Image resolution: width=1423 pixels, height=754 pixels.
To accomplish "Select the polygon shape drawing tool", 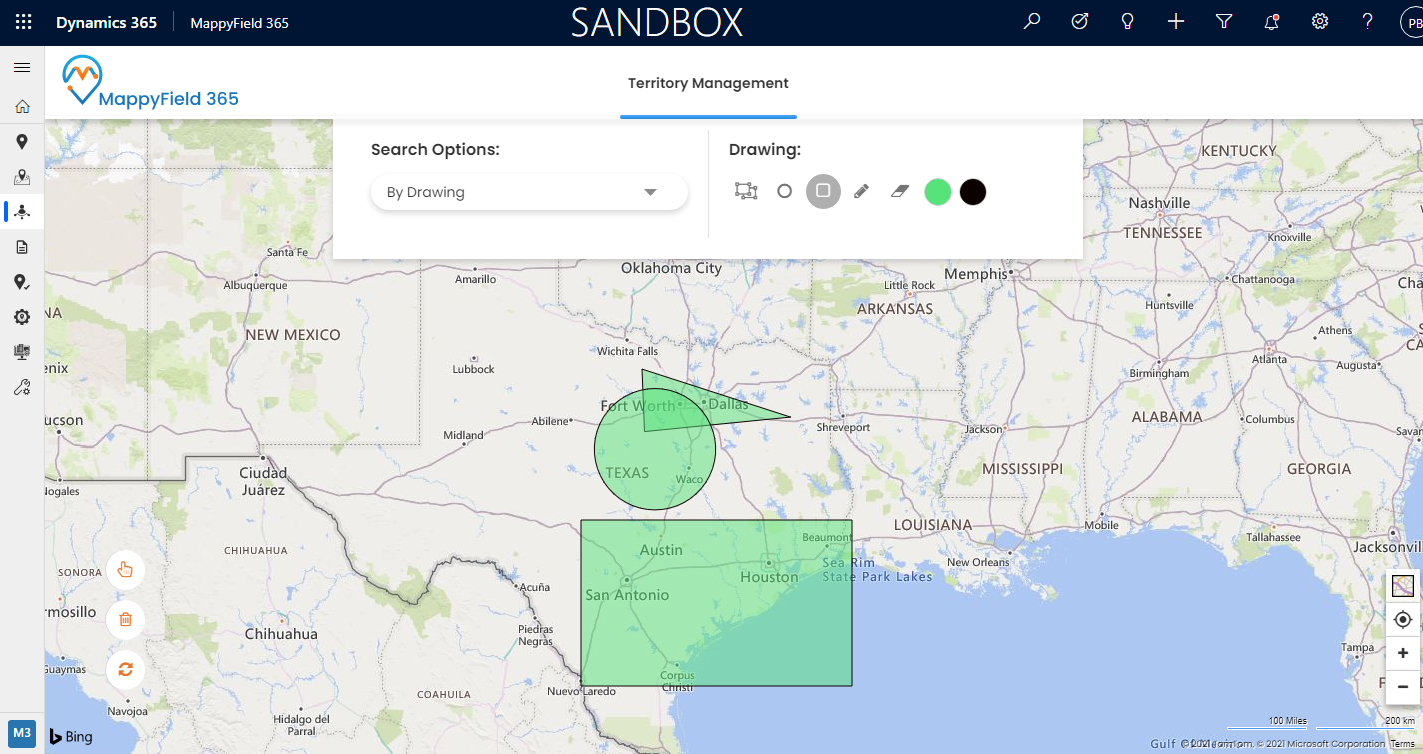I will point(746,191).
